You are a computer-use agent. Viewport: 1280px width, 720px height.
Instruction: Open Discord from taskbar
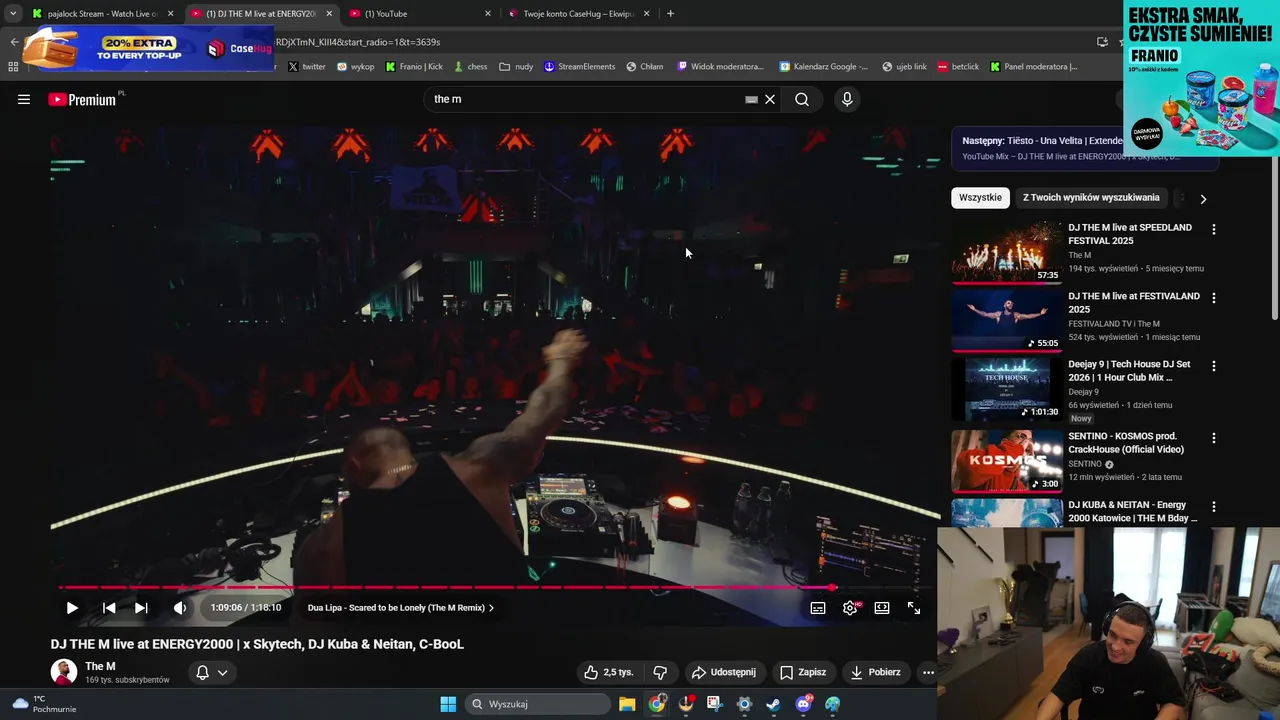[x=803, y=704]
